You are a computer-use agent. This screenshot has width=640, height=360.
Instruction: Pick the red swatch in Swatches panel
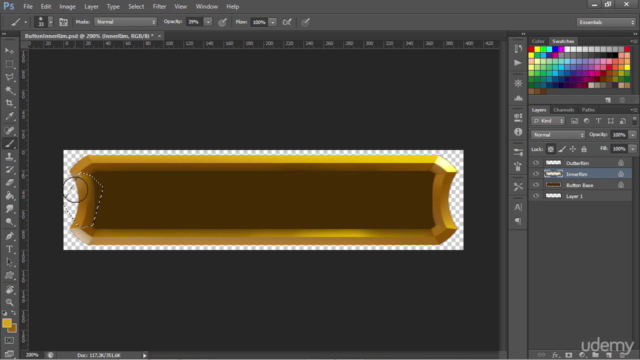pyautogui.click(x=531, y=49)
